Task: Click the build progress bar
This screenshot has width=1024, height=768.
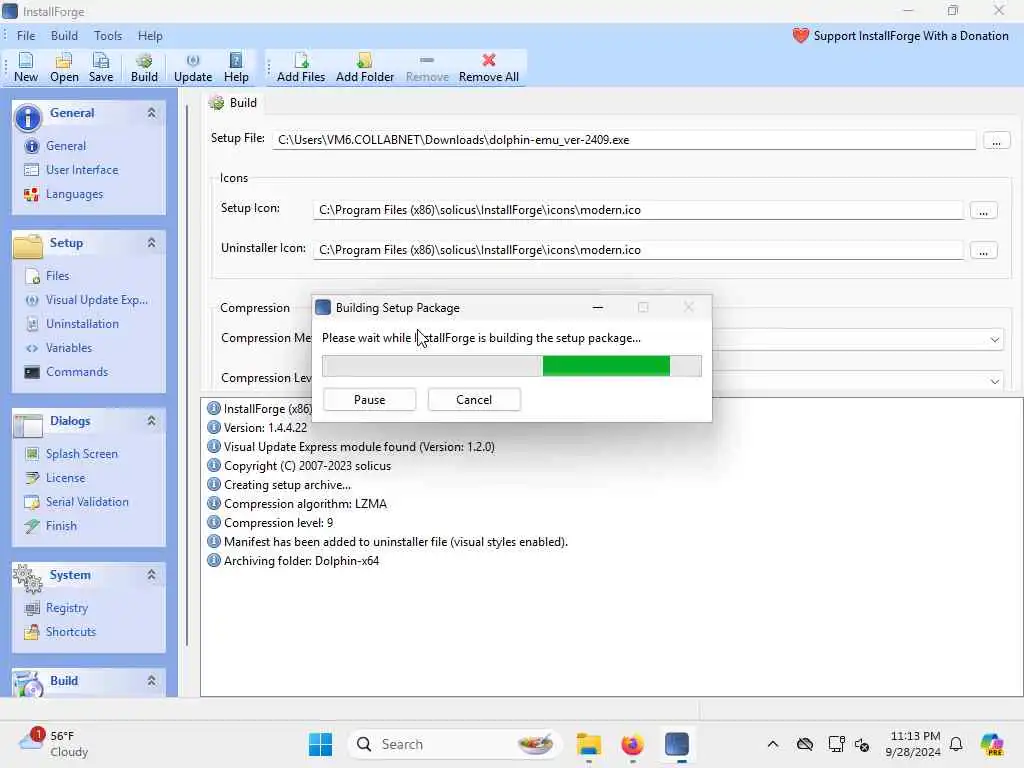Action: point(512,366)
